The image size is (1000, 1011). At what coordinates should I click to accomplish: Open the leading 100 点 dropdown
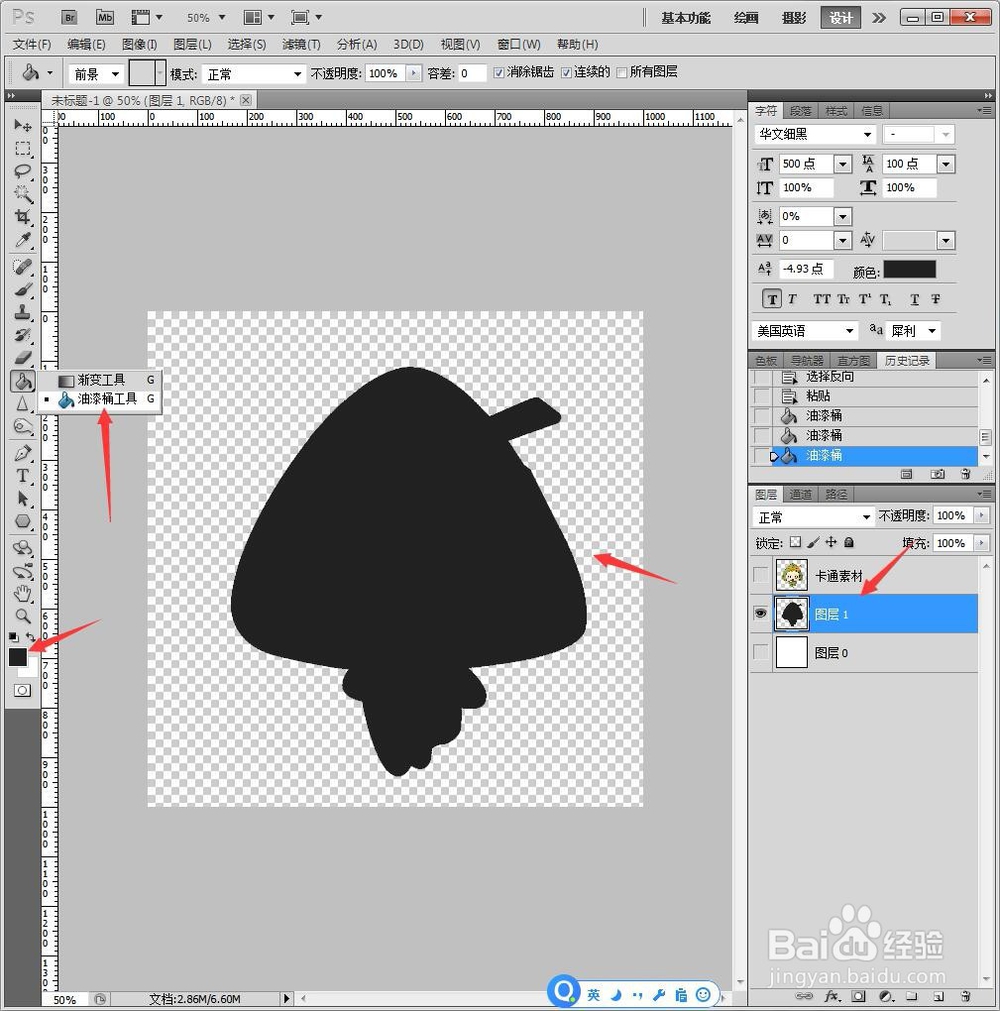[946, 164]
